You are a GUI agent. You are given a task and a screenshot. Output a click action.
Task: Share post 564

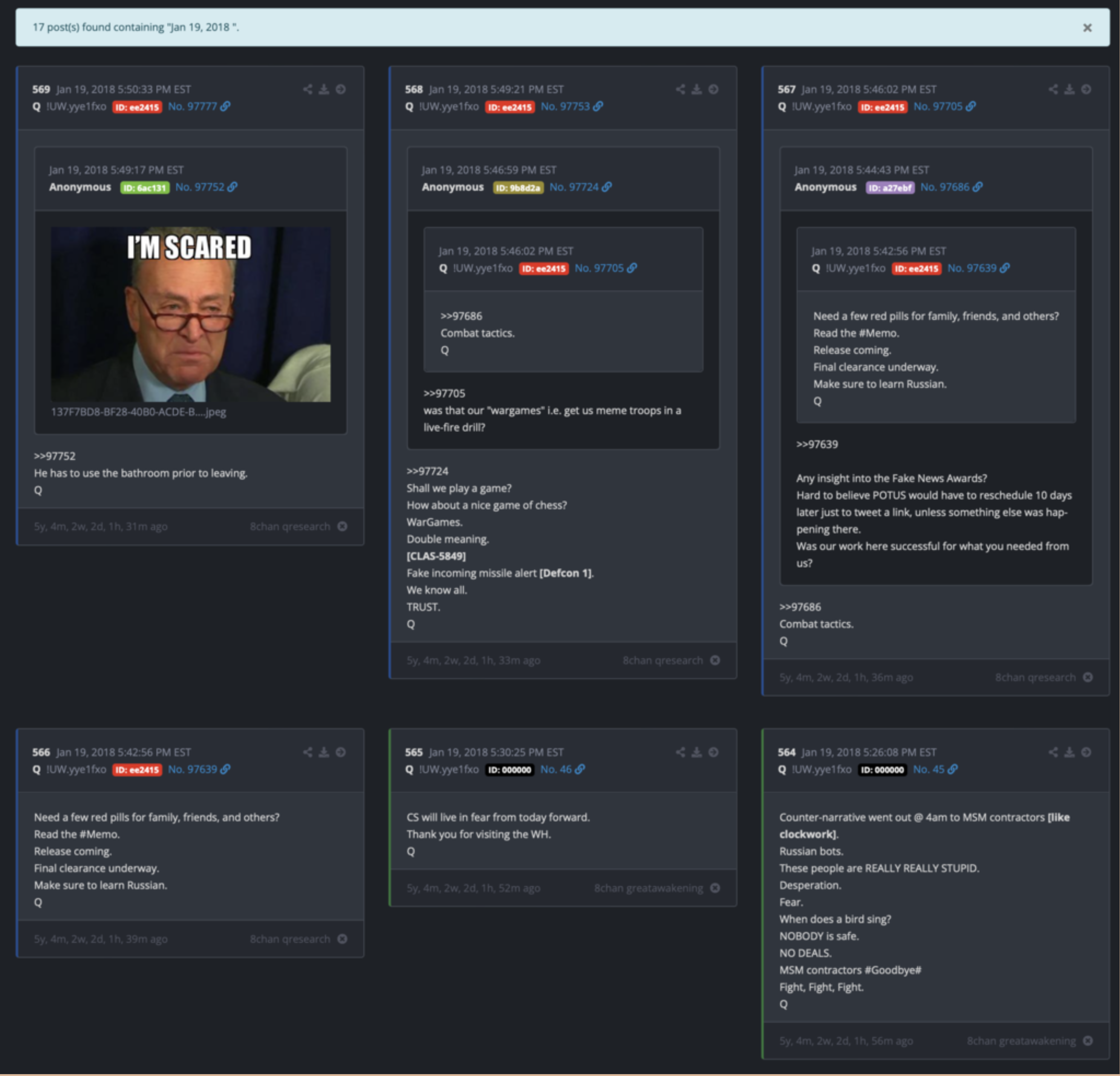point(1053,752)
